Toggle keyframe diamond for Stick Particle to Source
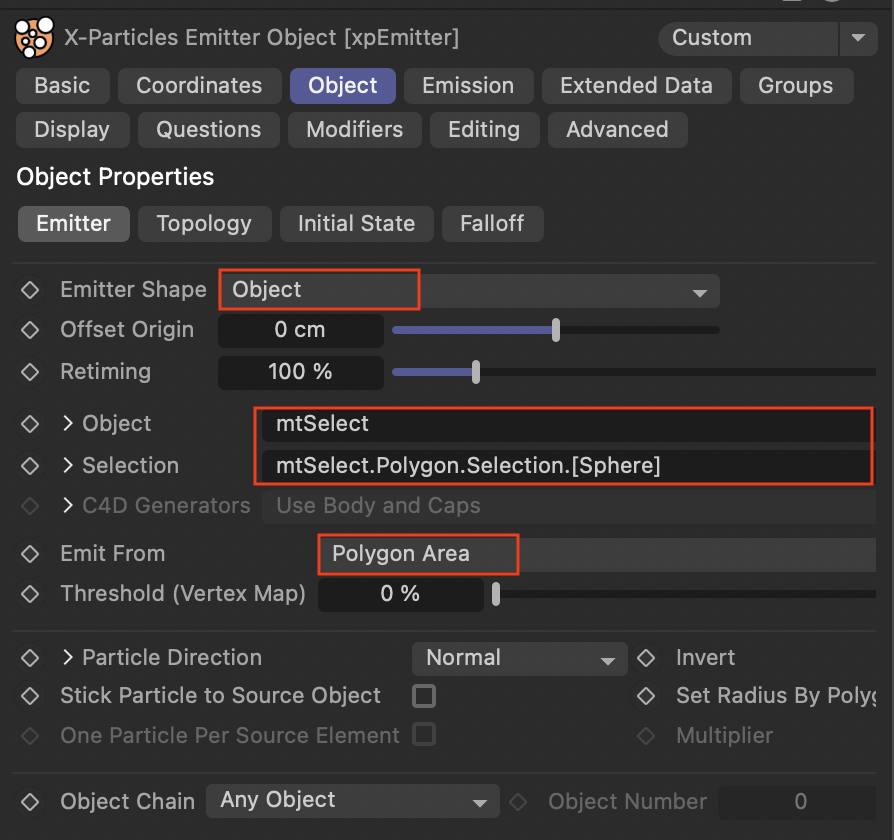The height and width of the screenshot is (840, 894). pyautogui.click(x=30, y=696)
